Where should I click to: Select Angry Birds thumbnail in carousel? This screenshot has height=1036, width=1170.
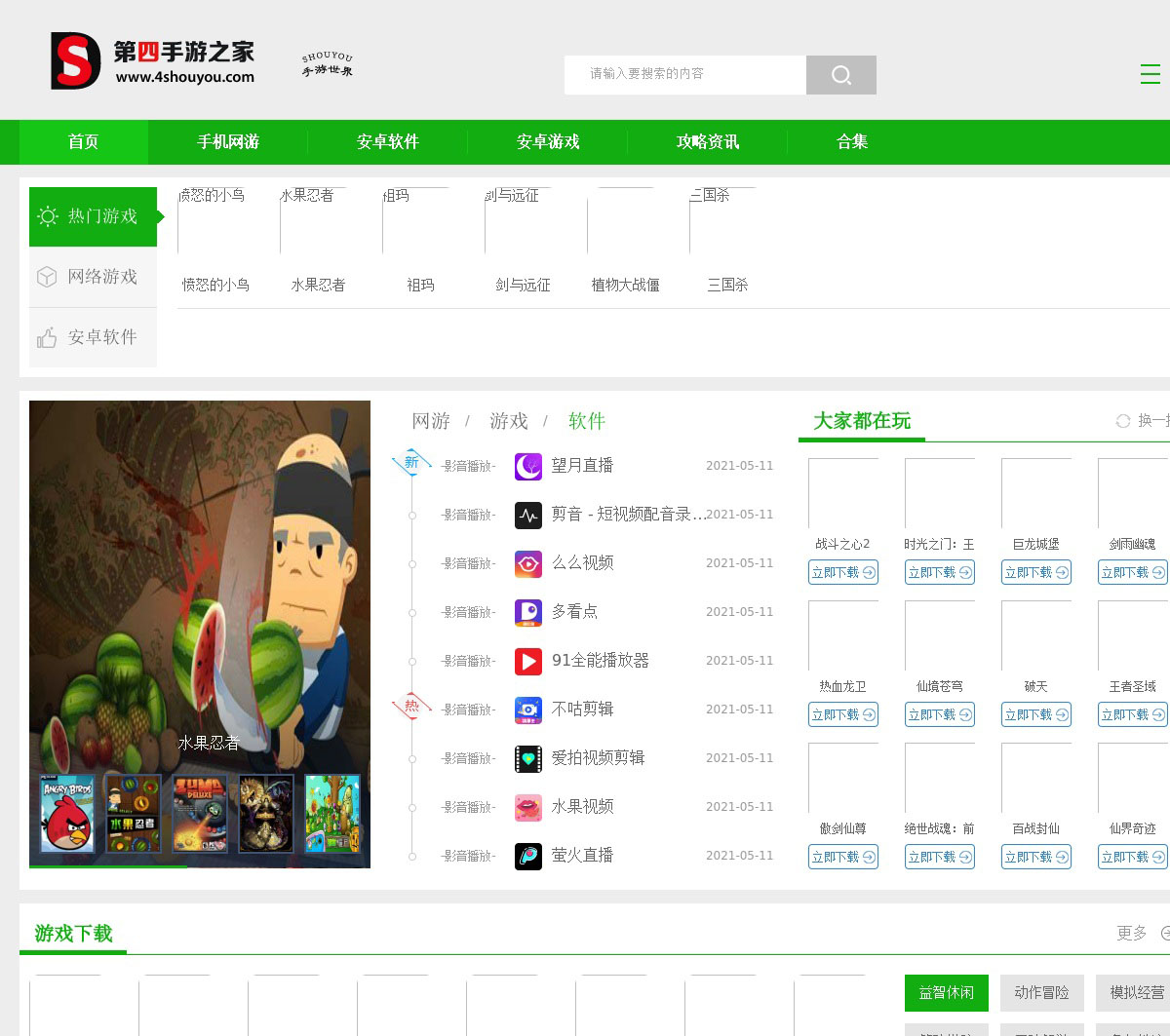tap(67, 814)
